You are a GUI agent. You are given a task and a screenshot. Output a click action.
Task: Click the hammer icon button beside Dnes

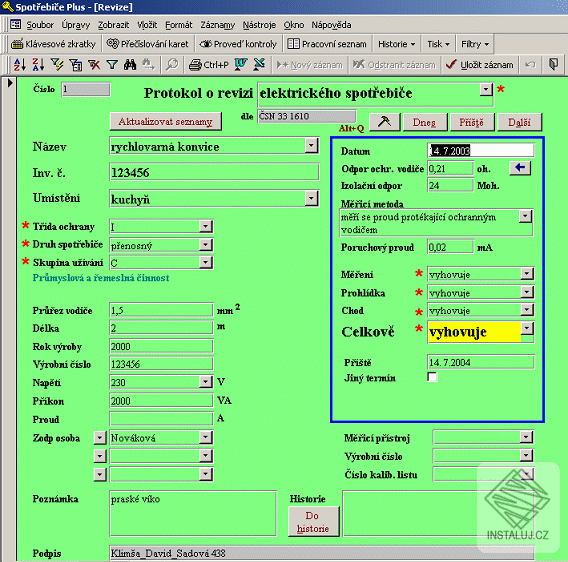click(384, 122)
